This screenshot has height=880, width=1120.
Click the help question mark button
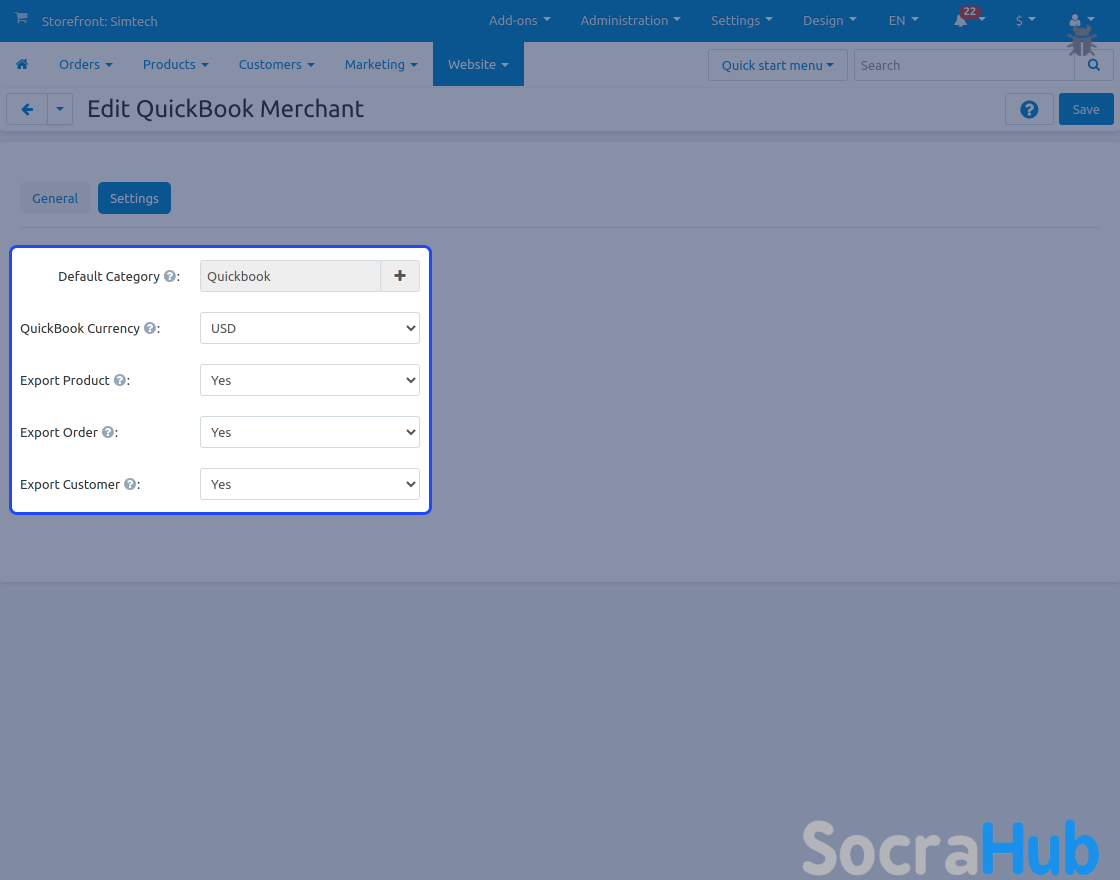[x=1029, y=109]
